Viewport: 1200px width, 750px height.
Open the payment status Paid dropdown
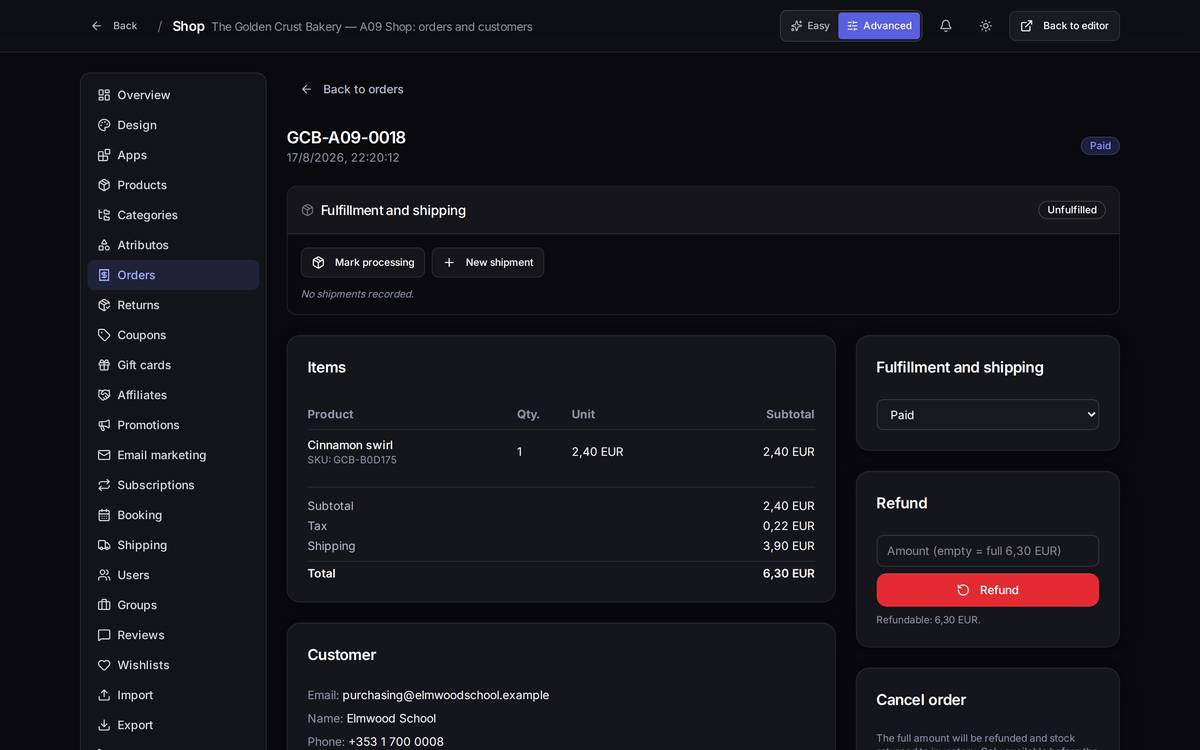987,415
